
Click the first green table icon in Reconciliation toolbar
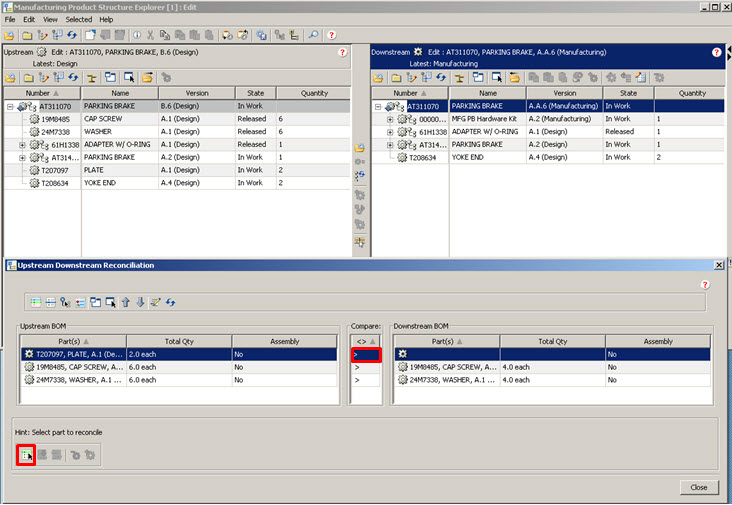(36, 302)
